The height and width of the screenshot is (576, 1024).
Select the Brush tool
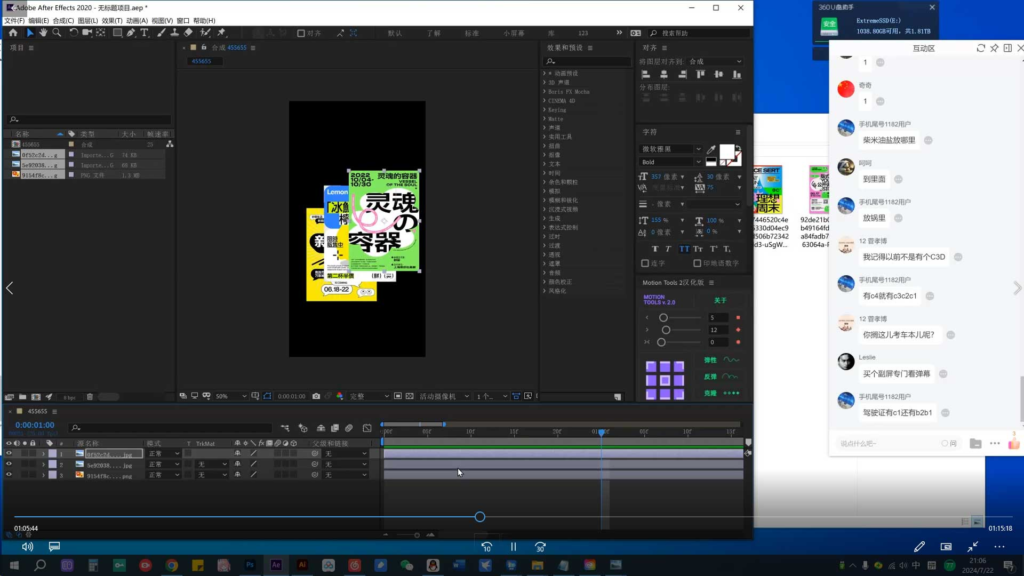160,33
